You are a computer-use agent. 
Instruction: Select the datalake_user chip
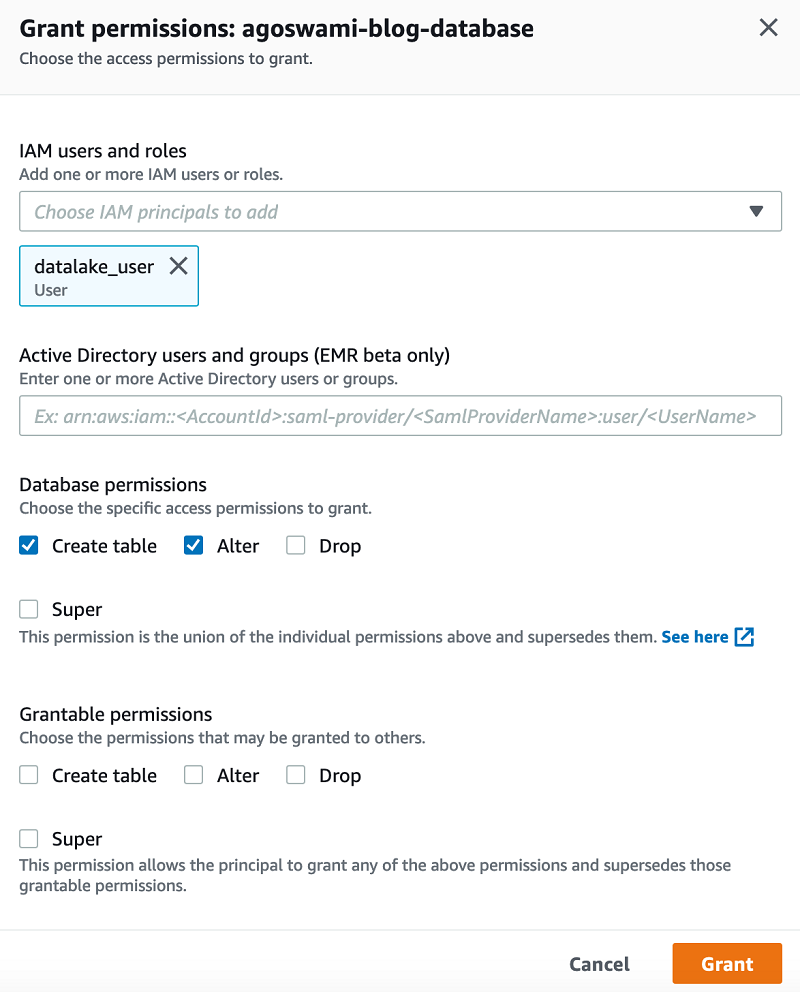pos(94,275)
